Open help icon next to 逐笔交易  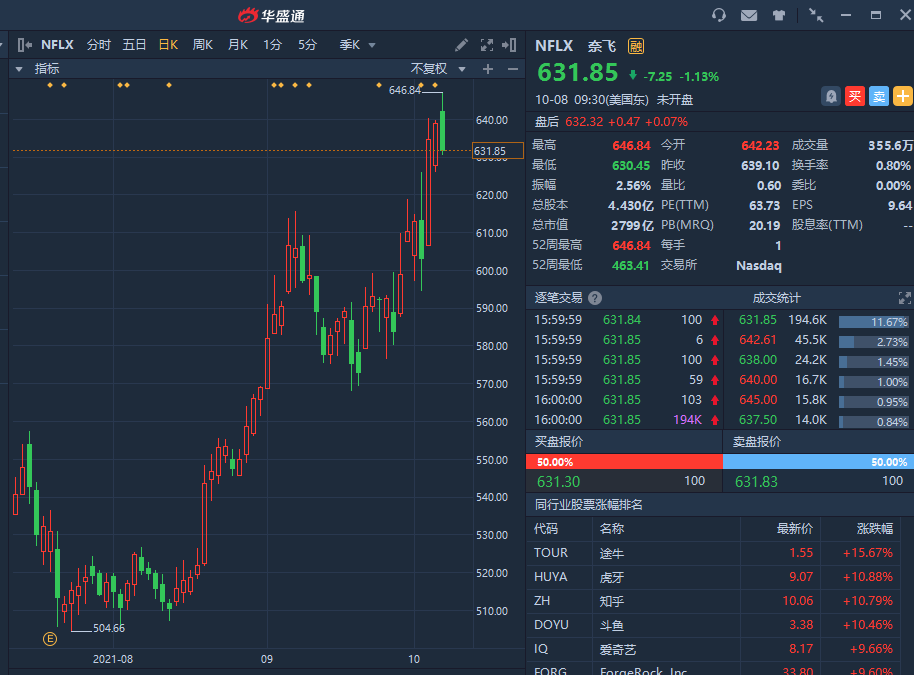(x=595, y=298)
